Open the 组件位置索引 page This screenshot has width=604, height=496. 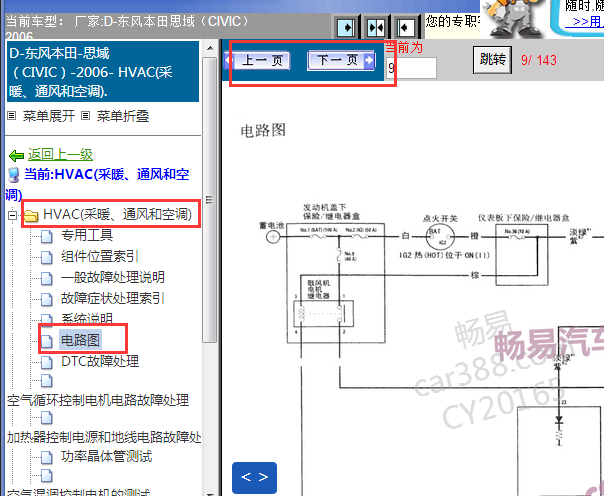(100, 256)
